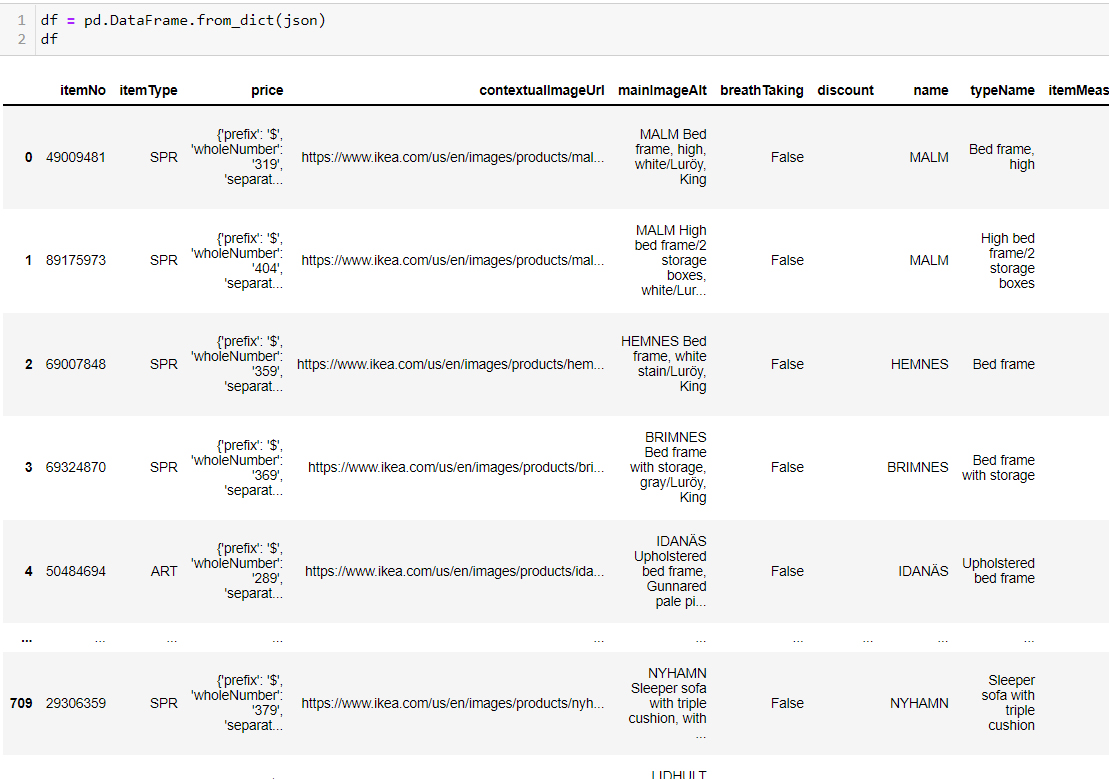1109x779 pixels.
Task: Click the HEMNES name cell
Action: coord(919,364)
